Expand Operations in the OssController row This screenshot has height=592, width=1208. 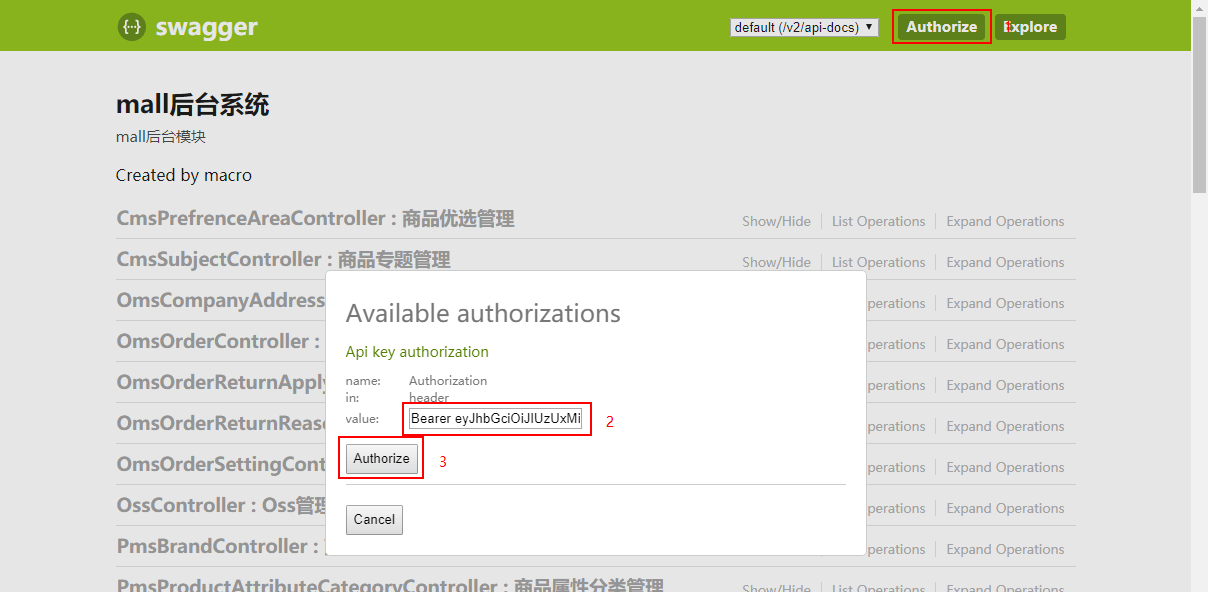coord(1005,508)
